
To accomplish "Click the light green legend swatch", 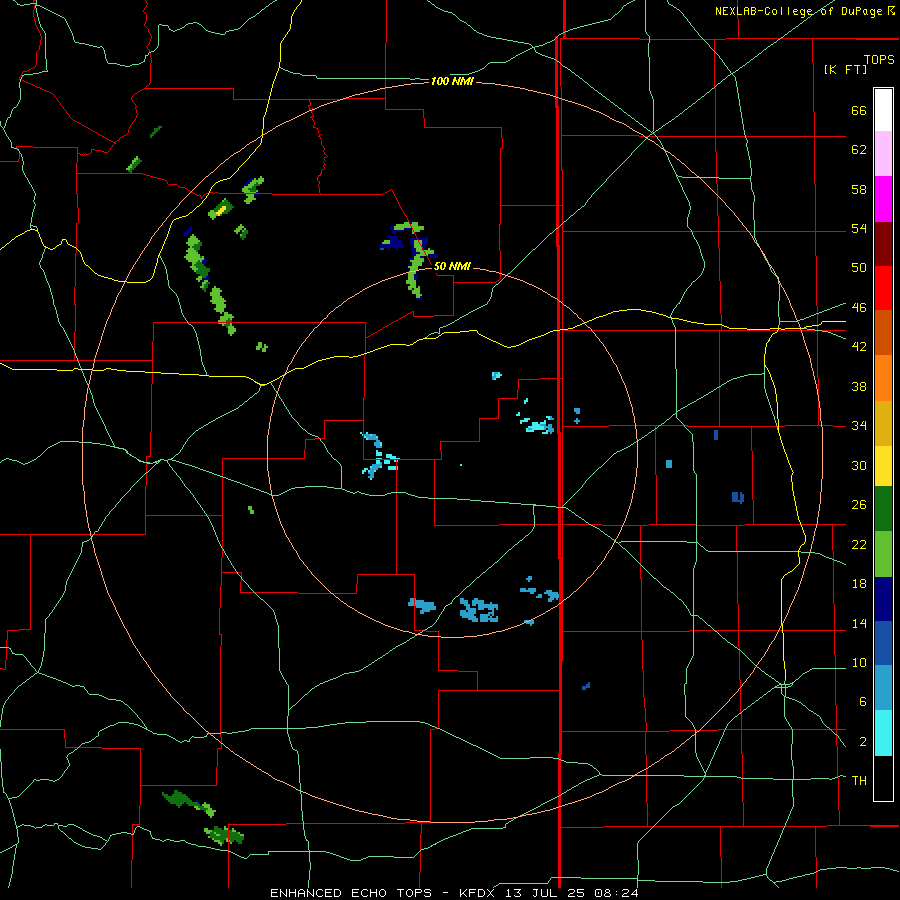I will (x=883, y=554).
